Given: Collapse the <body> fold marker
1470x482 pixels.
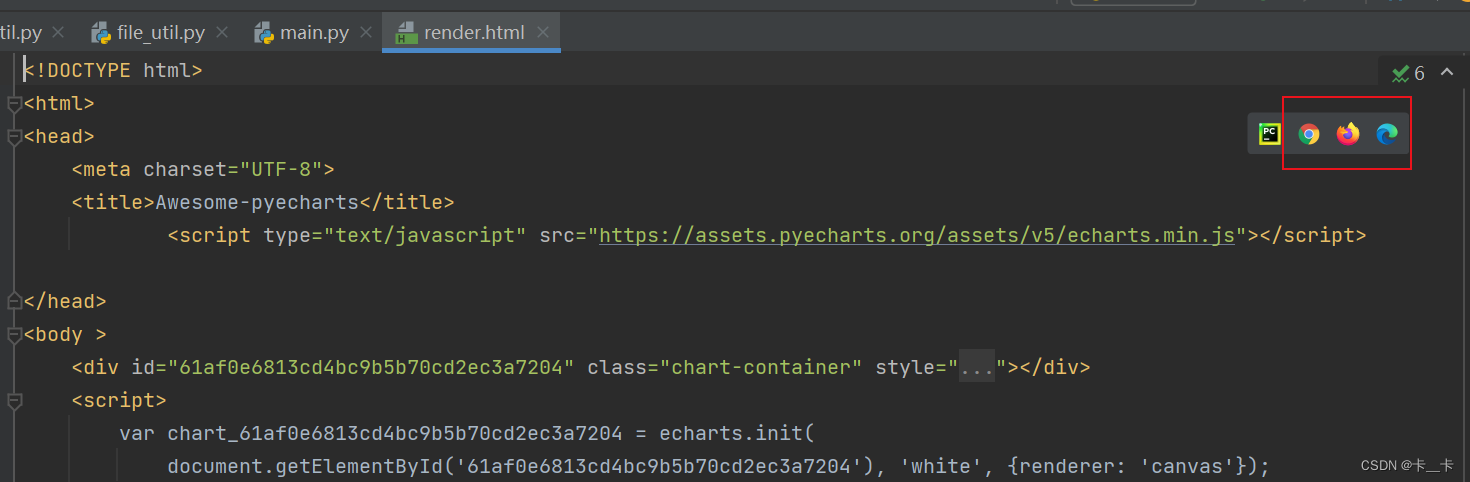Looking at the screenshot, I should (x=13, y=335).
